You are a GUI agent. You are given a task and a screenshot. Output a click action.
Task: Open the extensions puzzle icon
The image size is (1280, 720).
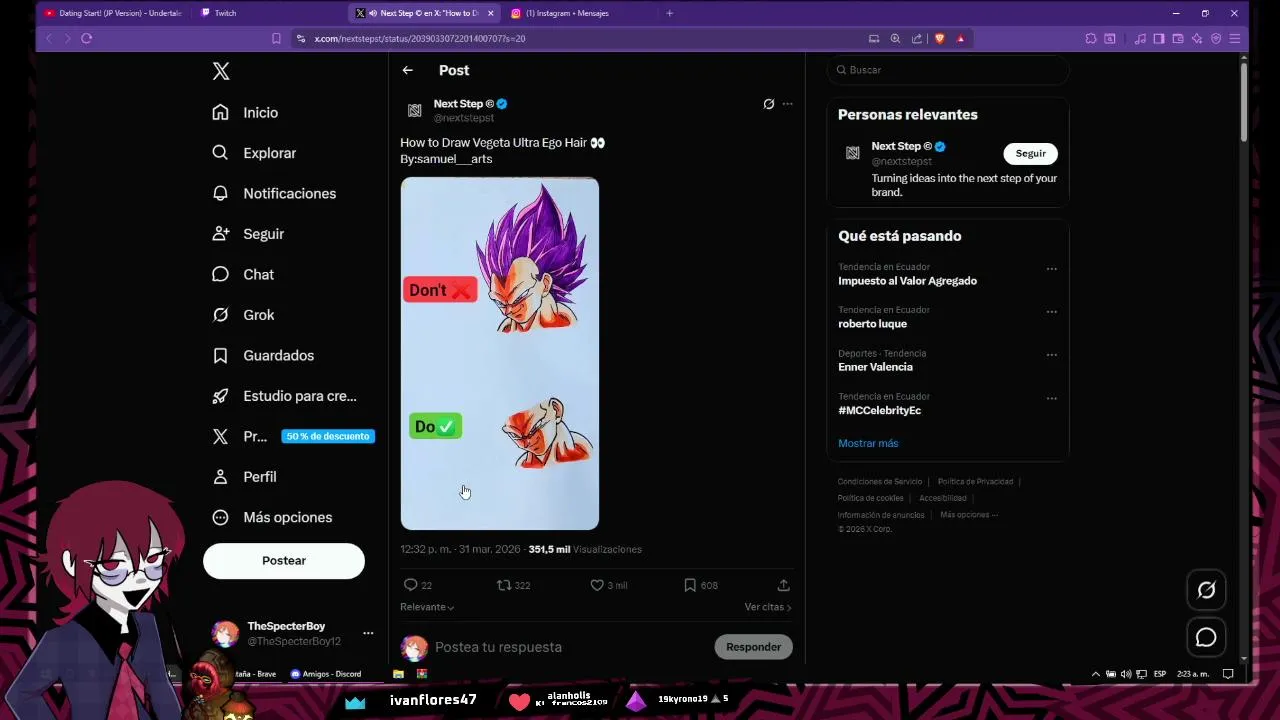[1090, 38]
